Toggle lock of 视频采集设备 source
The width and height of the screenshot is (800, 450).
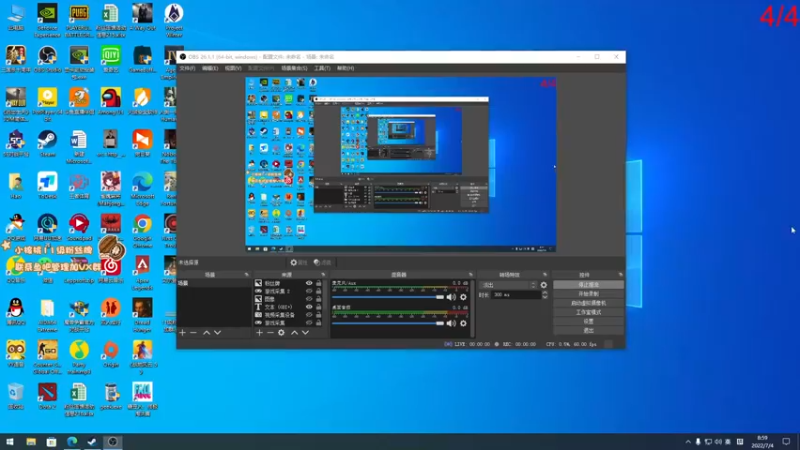tap(318, 315)
